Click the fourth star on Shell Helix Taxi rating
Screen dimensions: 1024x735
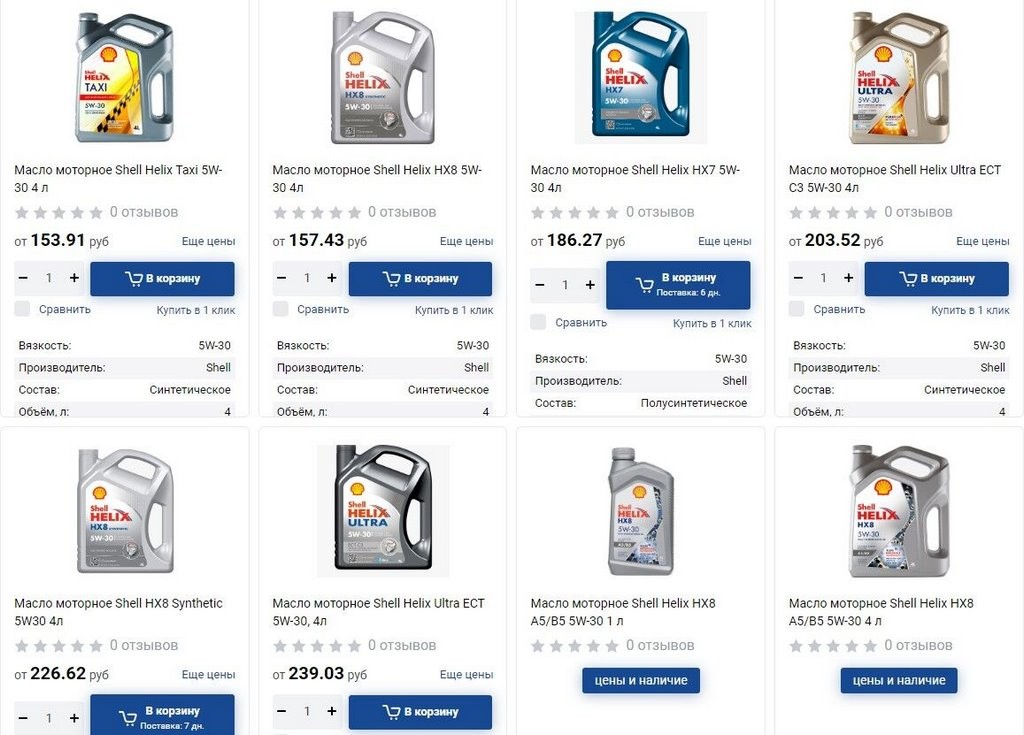(77, 212)
